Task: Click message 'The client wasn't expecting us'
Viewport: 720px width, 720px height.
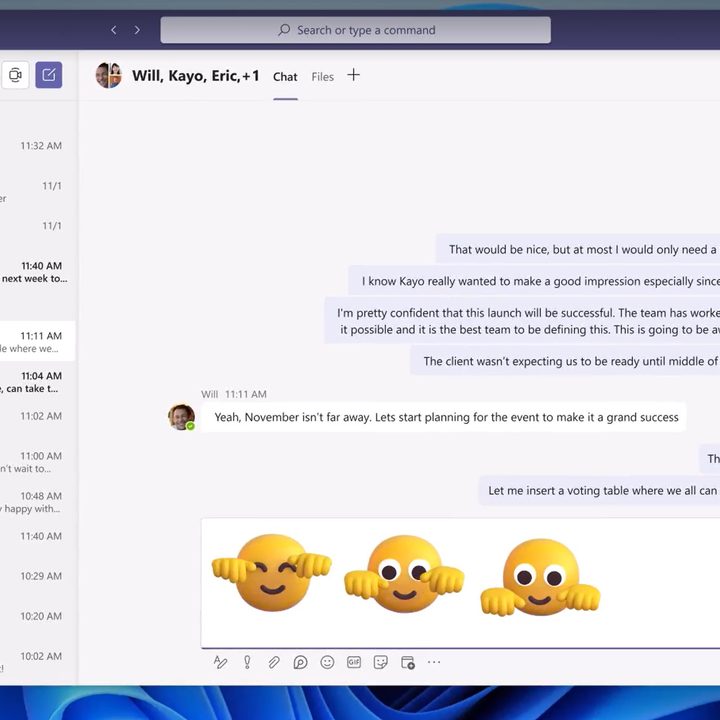Action: [x=565, y=361]
